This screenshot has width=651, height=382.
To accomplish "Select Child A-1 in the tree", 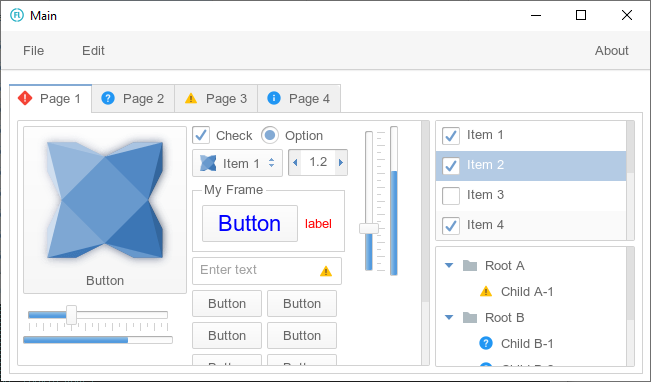I will [x=527, y=291].
